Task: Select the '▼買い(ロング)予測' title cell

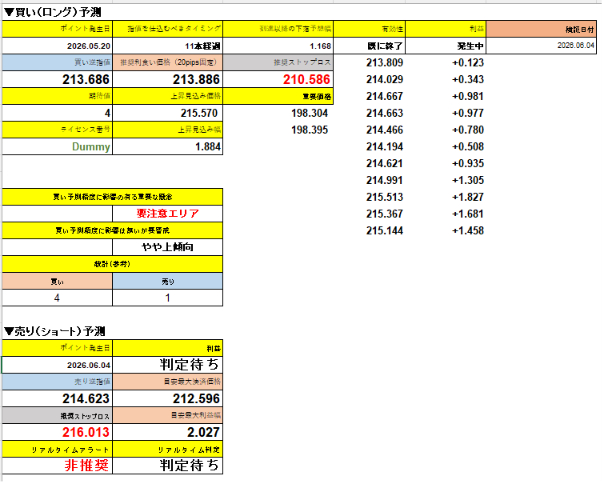Action: click(x=53, y=12)
